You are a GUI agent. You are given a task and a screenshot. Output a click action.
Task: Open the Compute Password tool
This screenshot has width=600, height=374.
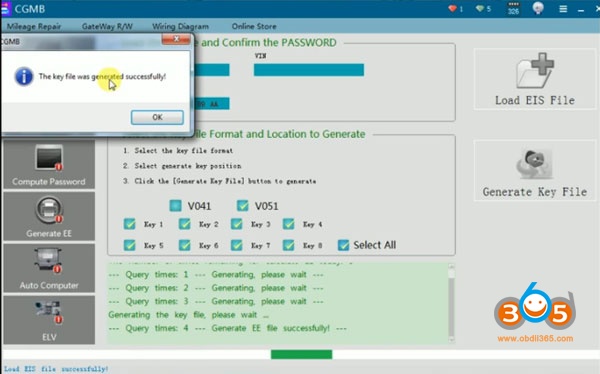[49, 165]
